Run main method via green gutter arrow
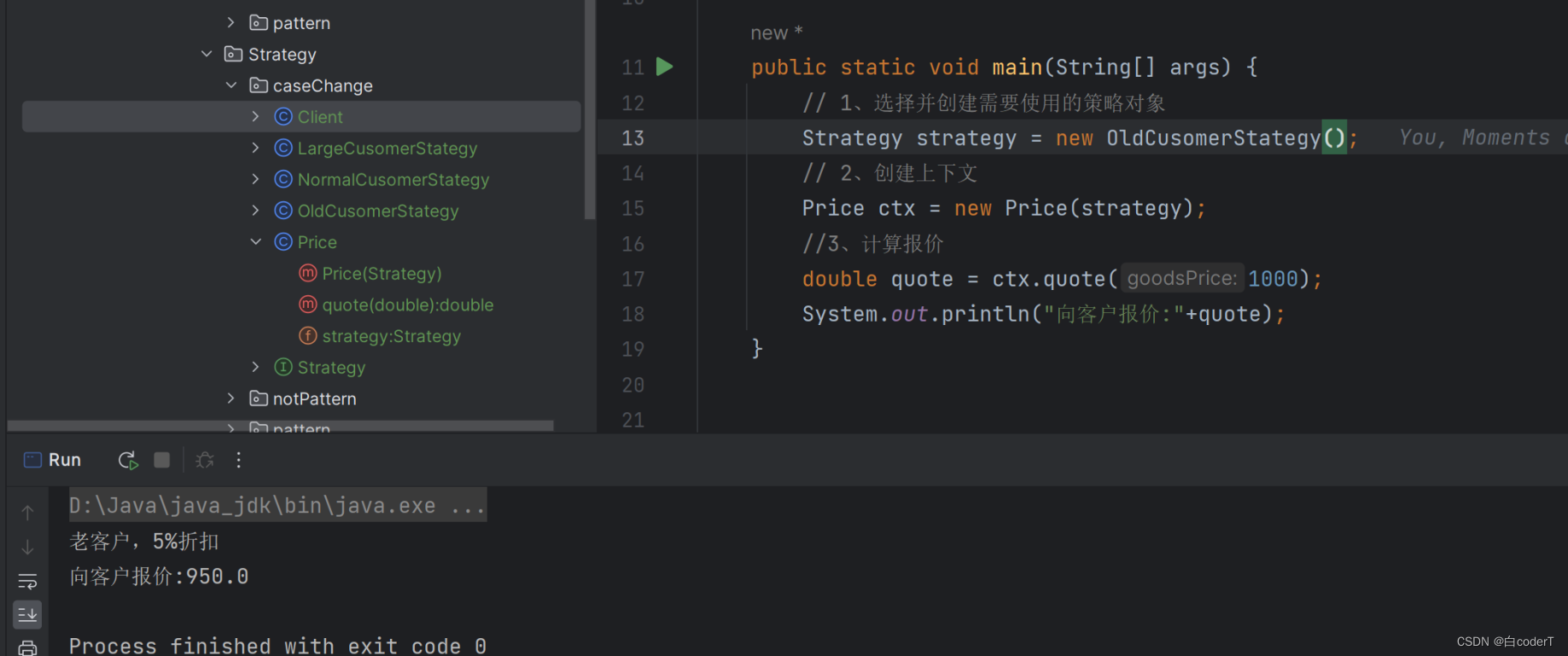This screenshot has width=1568, height=656. pos(665,67)
